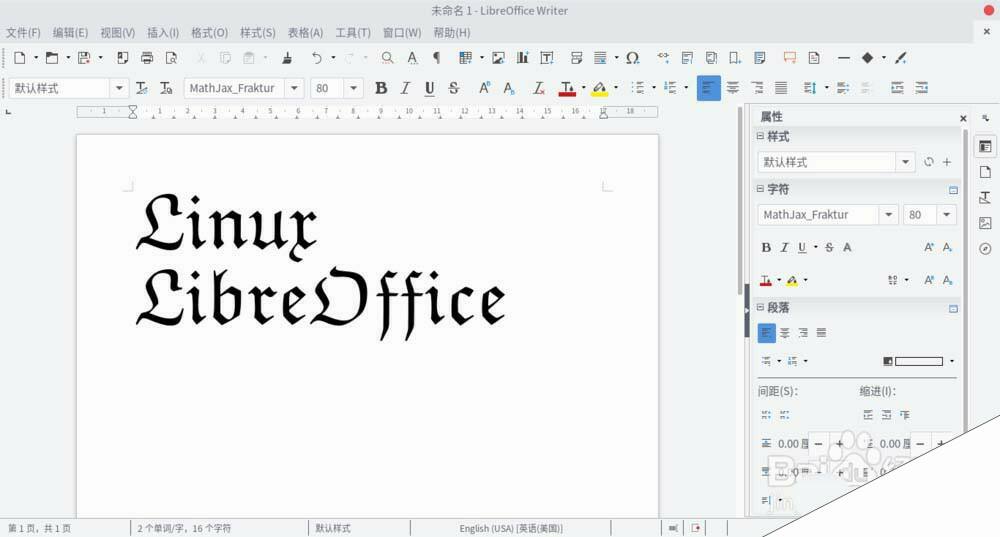
Task: Click word count in status bar
Action: (184, 528)
